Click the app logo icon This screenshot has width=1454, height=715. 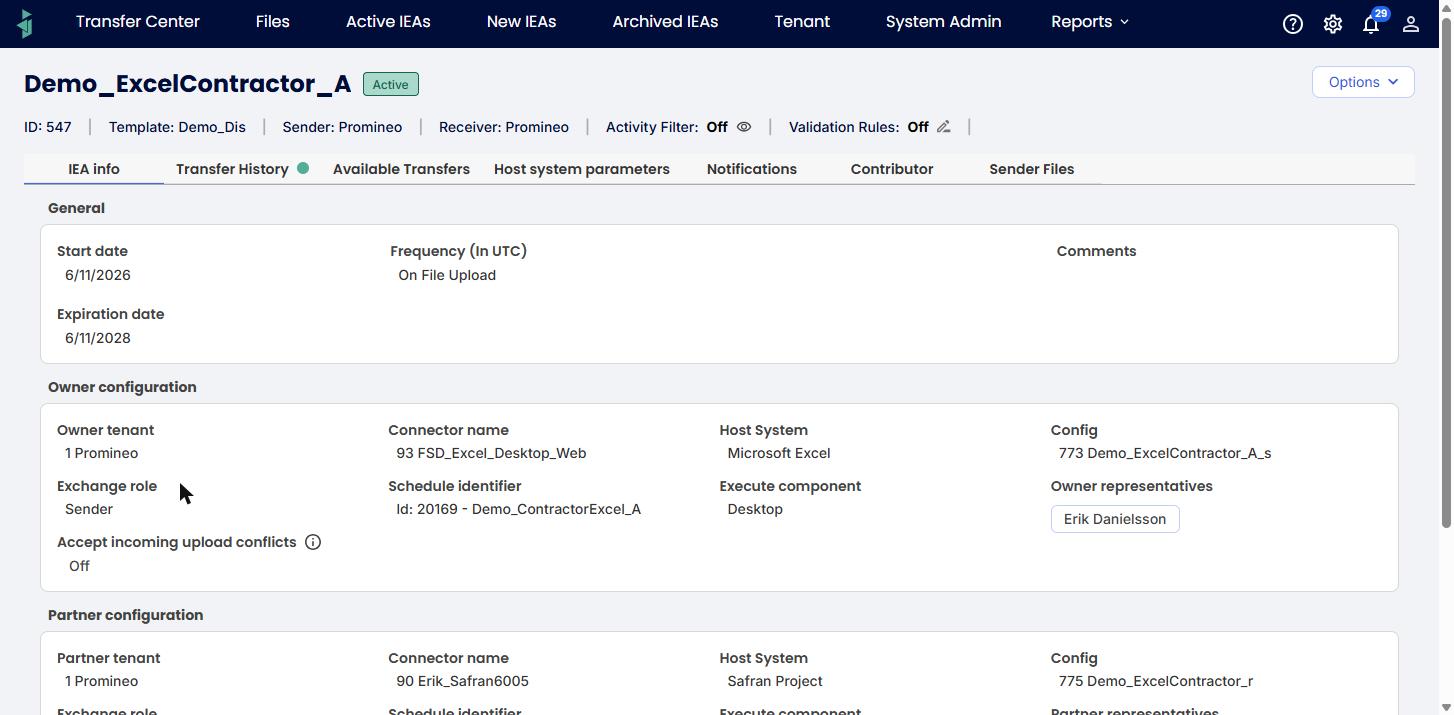pyautogui.click(x=25, y=23)
